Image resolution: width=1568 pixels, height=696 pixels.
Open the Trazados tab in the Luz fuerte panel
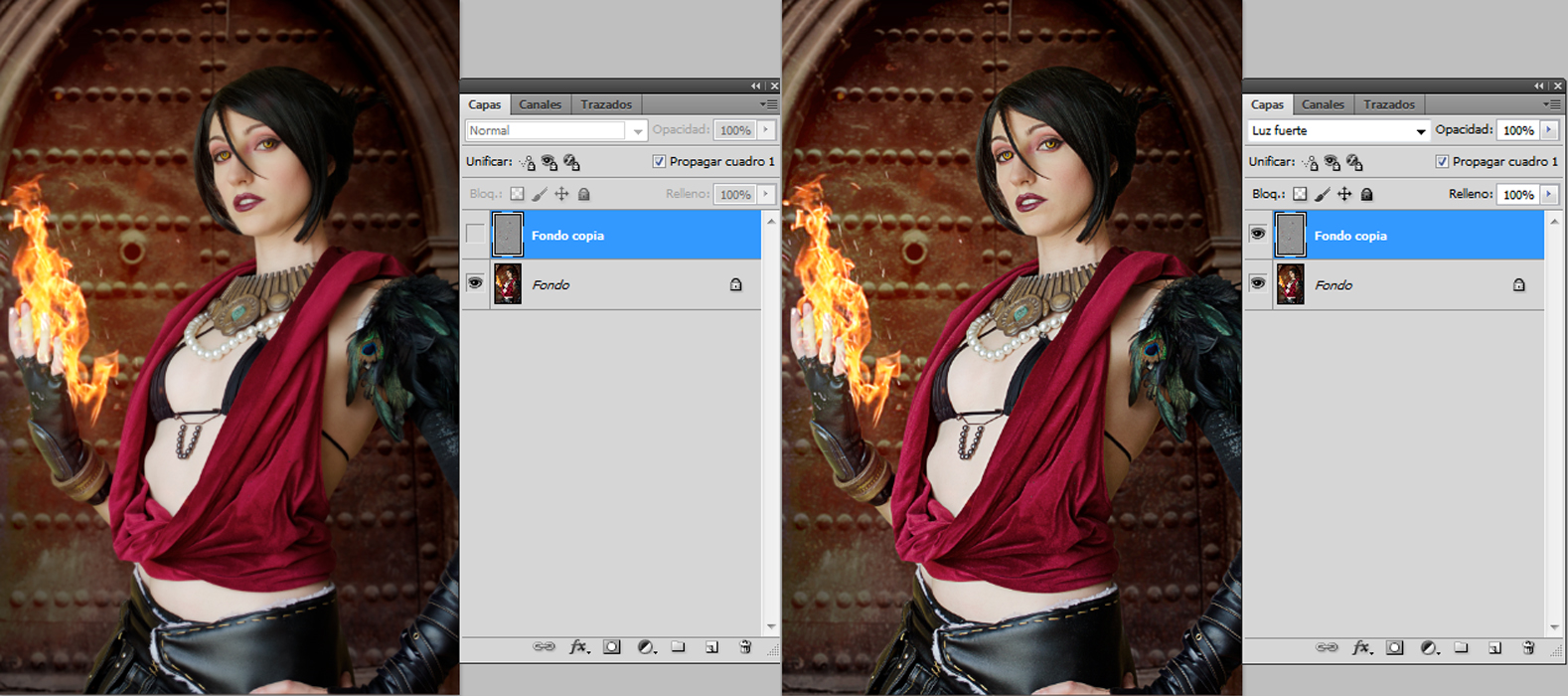coord(1389,104)
